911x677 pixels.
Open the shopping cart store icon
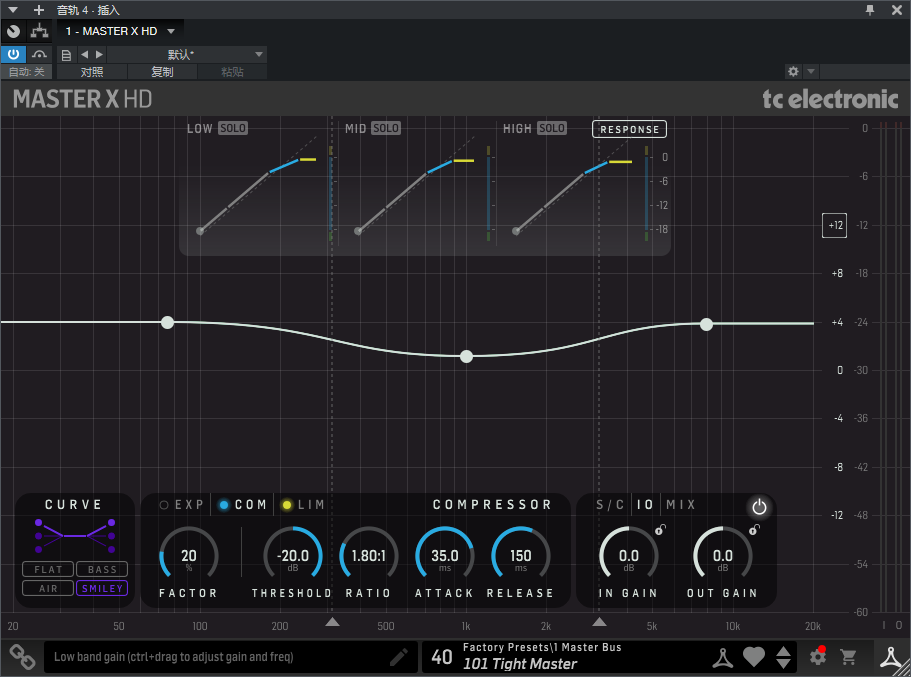coord(848,657)
